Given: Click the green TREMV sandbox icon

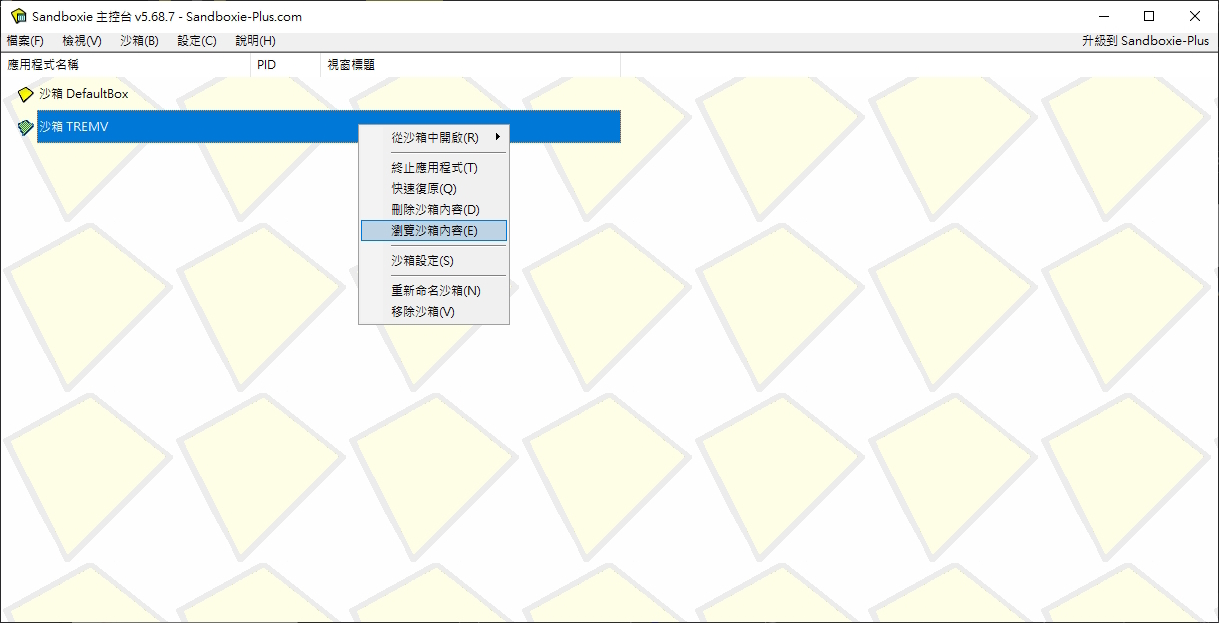Looking at the screenshot, I should pyautogui.click(x=26, y=127).
